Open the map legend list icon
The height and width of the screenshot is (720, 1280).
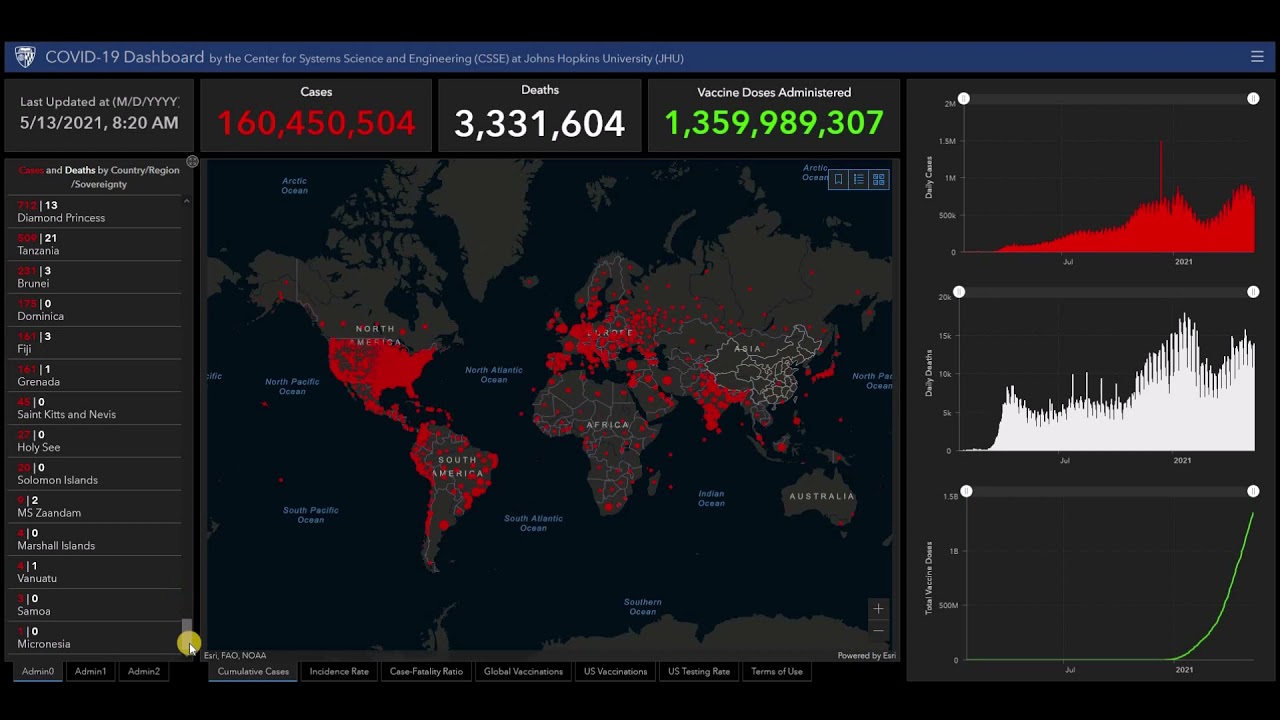858,179
